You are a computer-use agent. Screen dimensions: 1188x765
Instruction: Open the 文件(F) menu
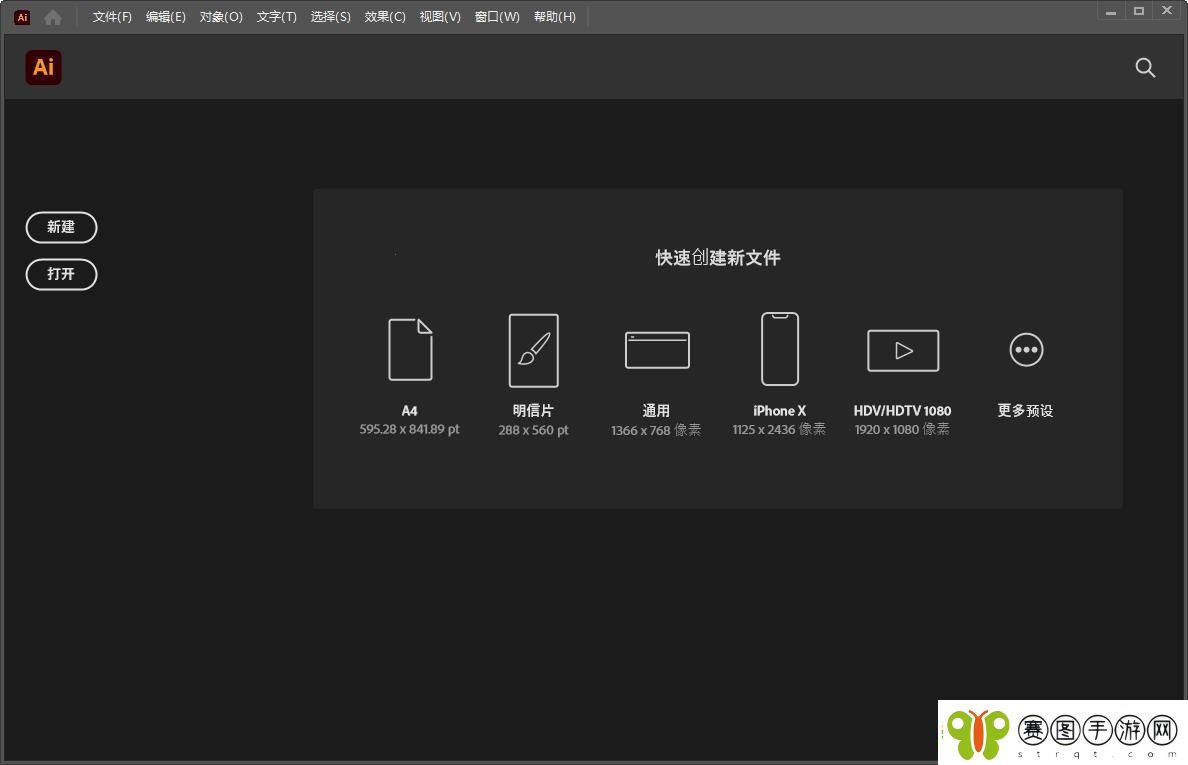[112, 17]
